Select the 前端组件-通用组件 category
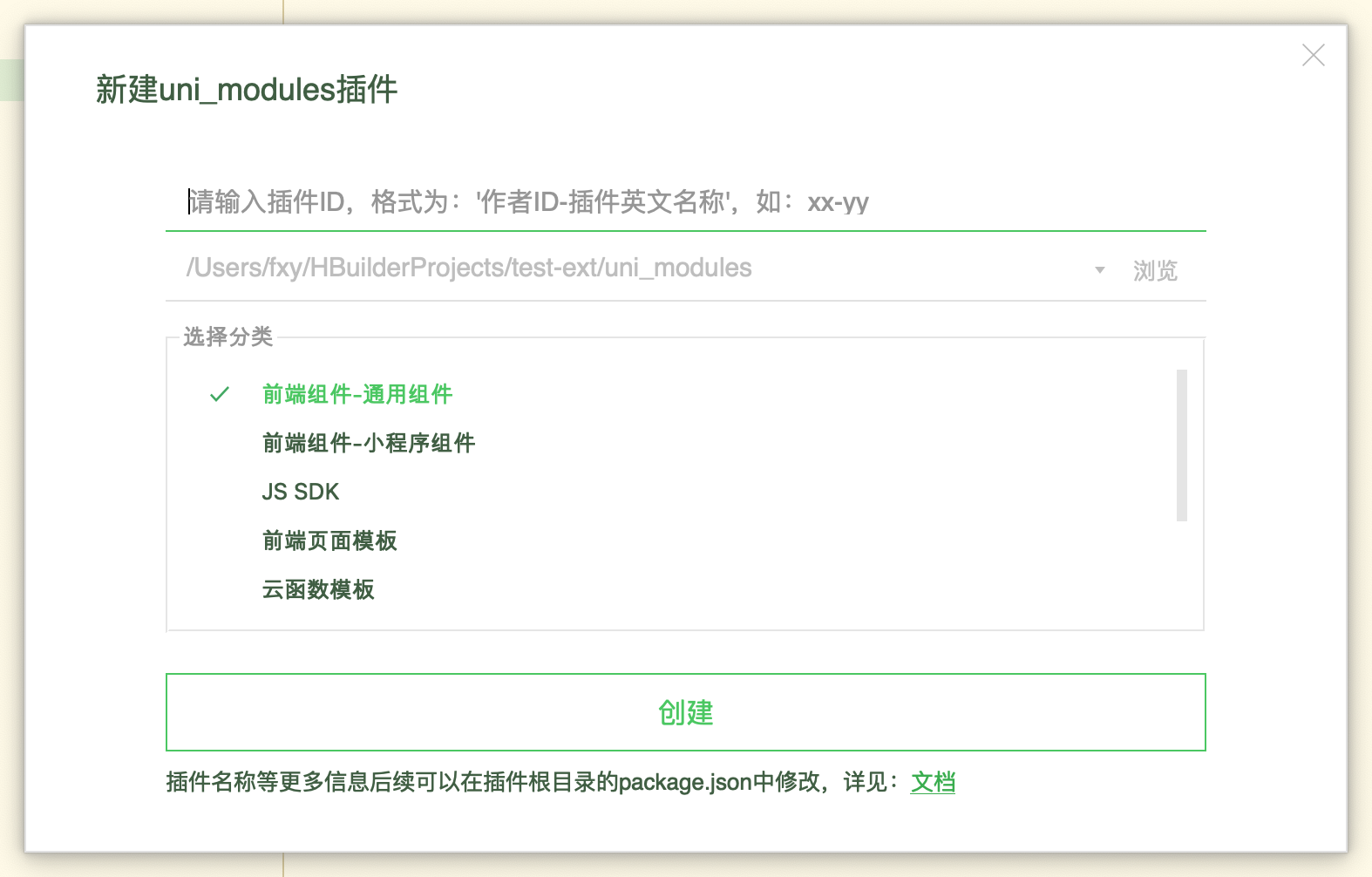Image resolution: width=1372 pixels, height=877 pixels. tap(357, 394)
